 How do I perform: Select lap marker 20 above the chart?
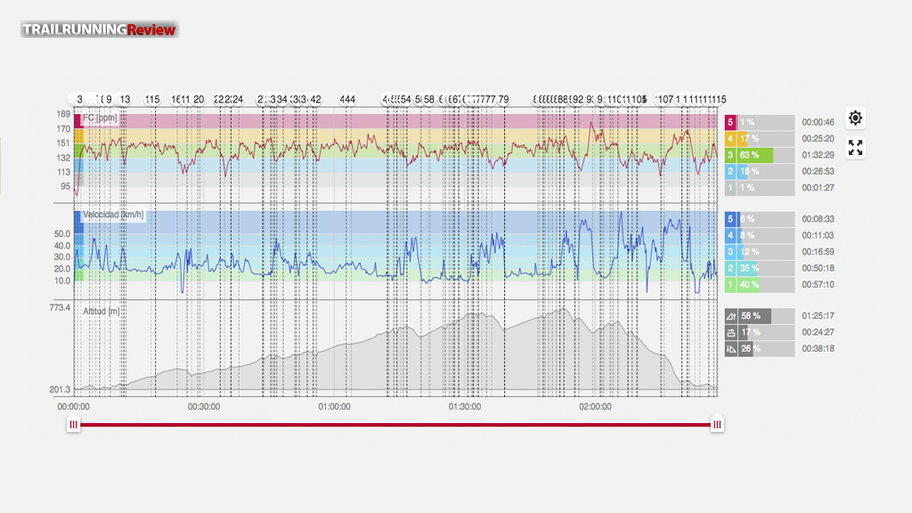pos(199,99)
